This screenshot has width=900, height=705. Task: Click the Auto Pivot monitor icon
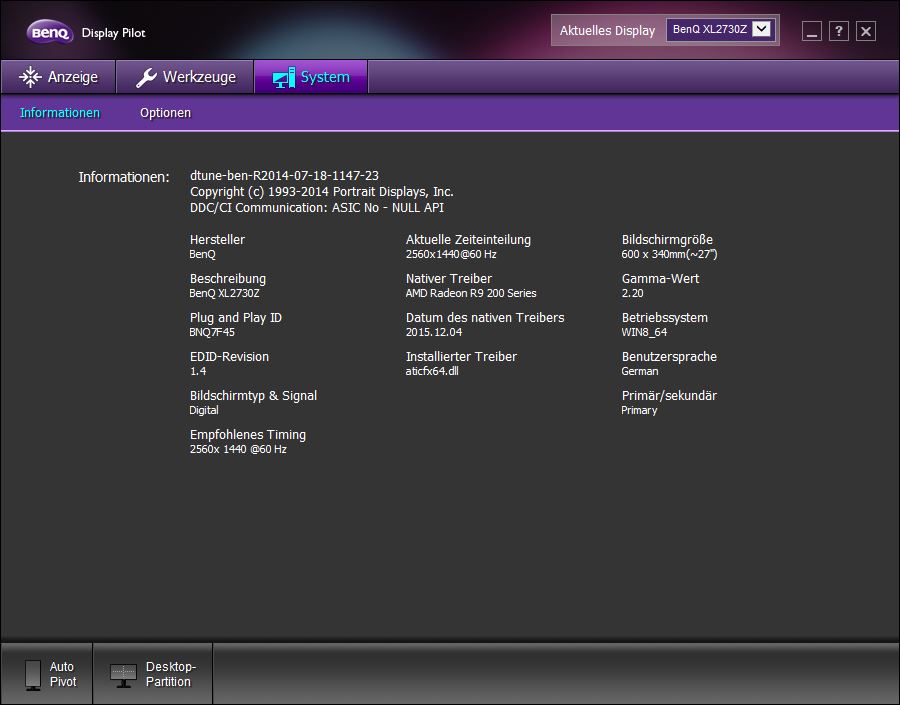click(x=33, y=675)
